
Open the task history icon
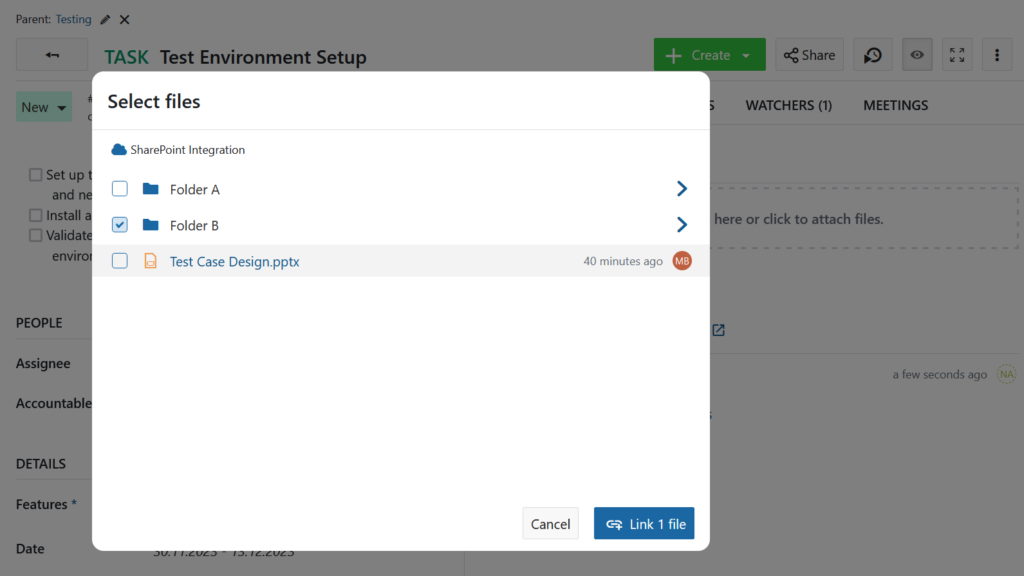point(872,54)
